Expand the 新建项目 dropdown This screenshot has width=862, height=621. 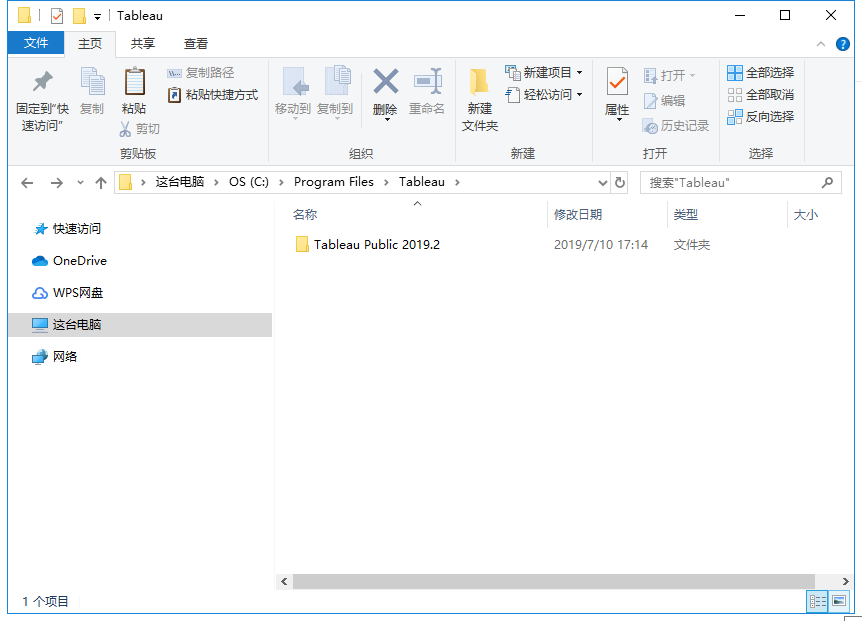pyautogui.click(x=579, y=73)
